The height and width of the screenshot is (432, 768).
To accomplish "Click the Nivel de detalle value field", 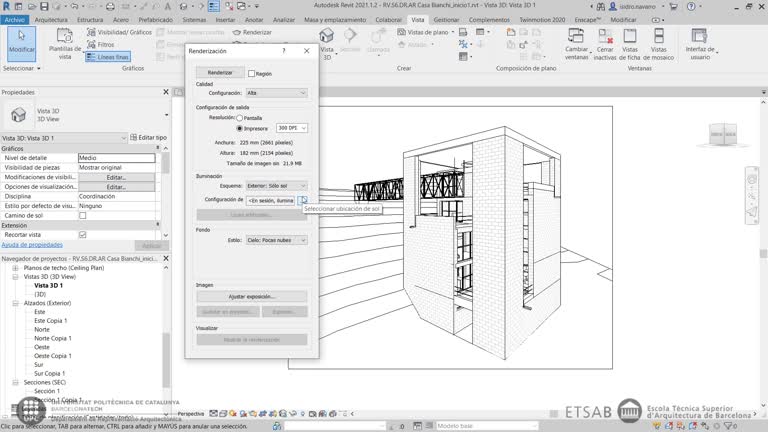I will [117, 158].
